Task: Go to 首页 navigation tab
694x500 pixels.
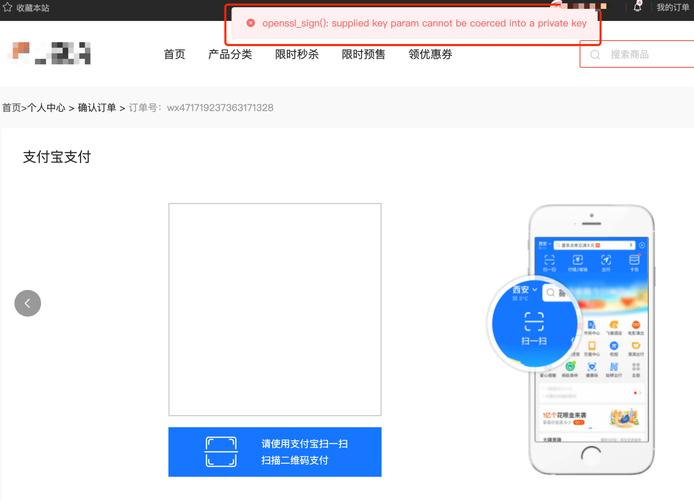Action: (x=174, y=54)
